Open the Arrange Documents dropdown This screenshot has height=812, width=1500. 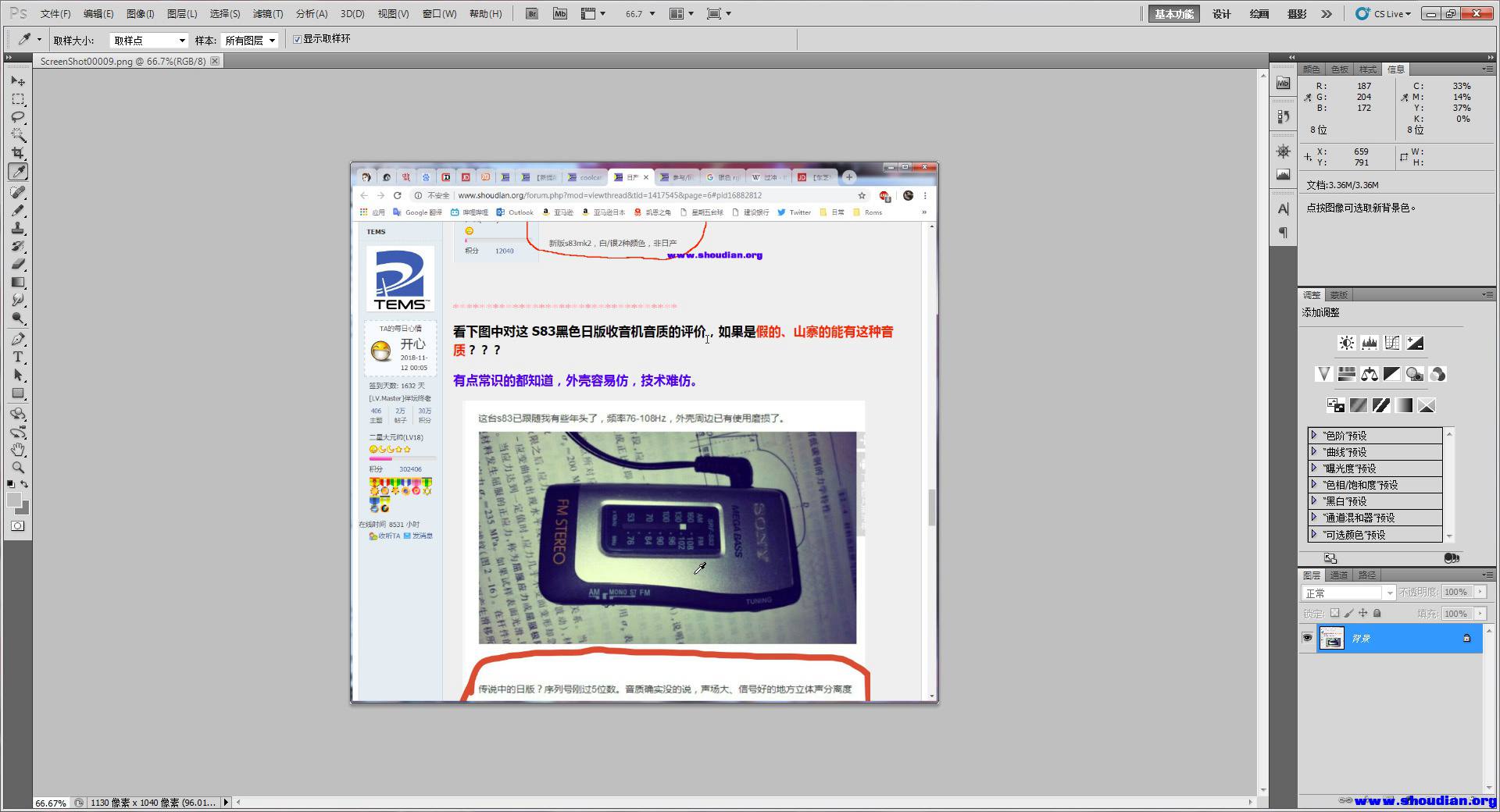pos(681,13)
